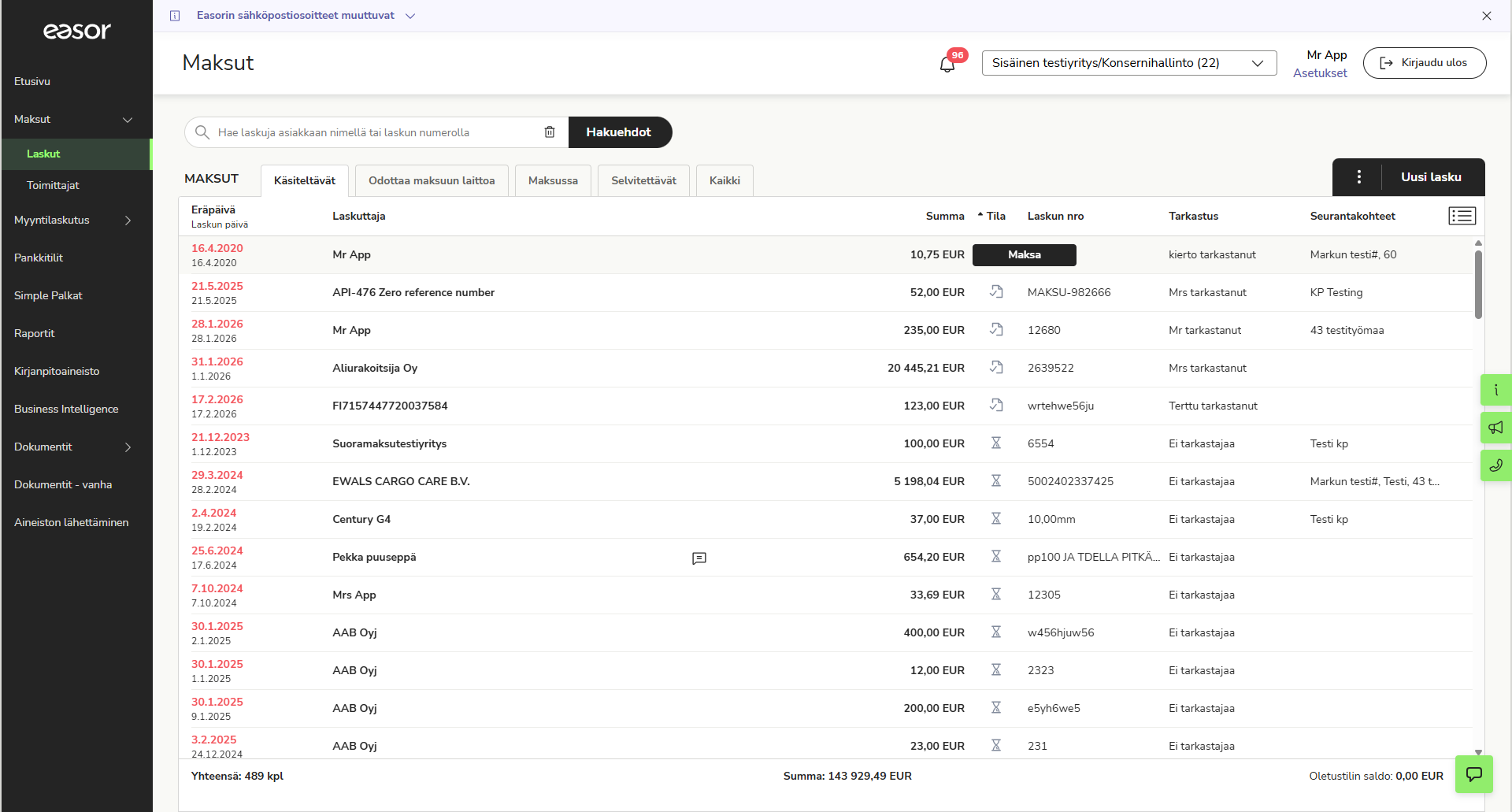
Task: Open the notifications bell icon
Action: click(x=947, y=64)
